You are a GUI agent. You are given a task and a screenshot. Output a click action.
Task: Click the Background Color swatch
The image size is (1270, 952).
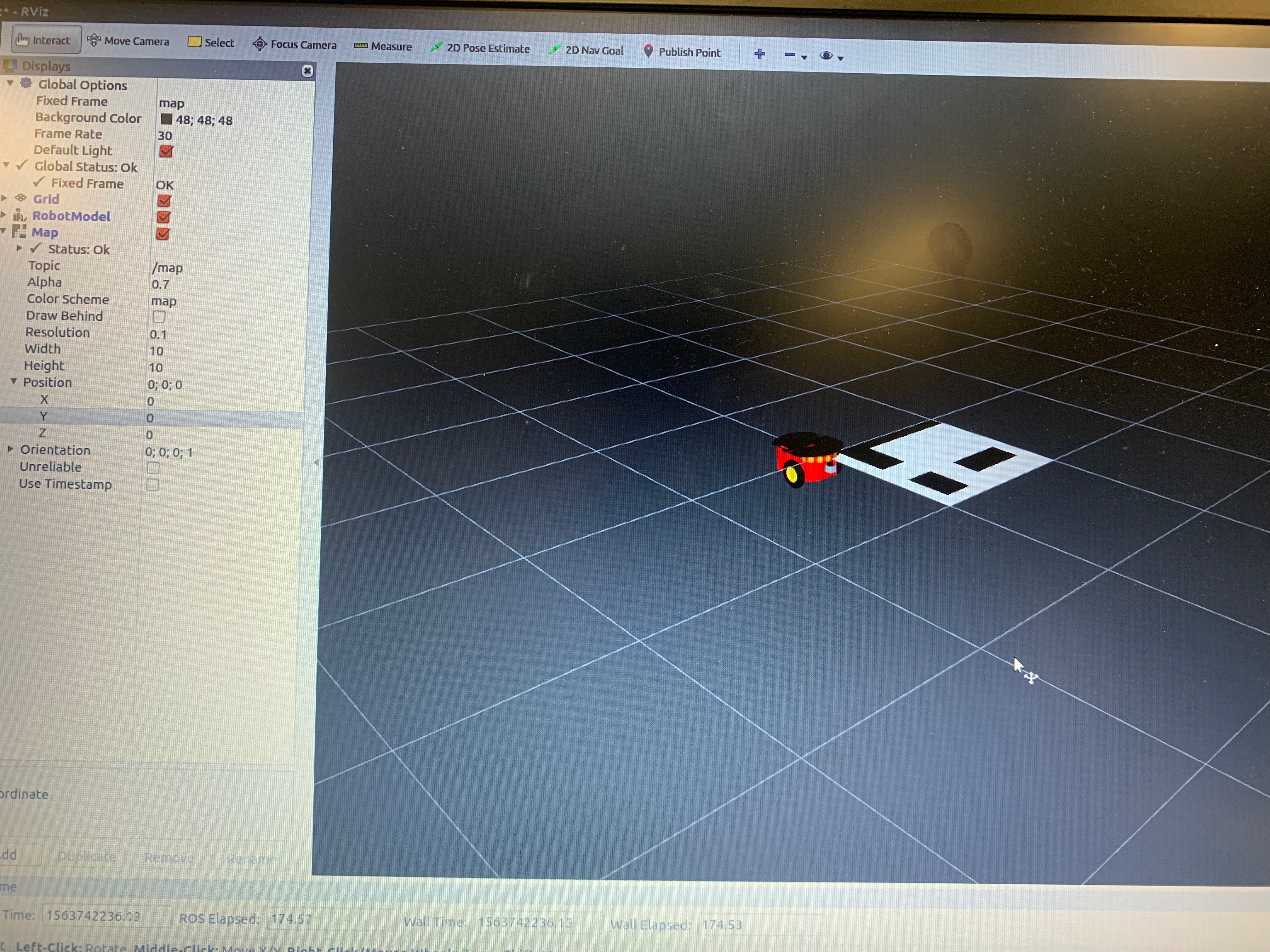(x=166, y=119)
